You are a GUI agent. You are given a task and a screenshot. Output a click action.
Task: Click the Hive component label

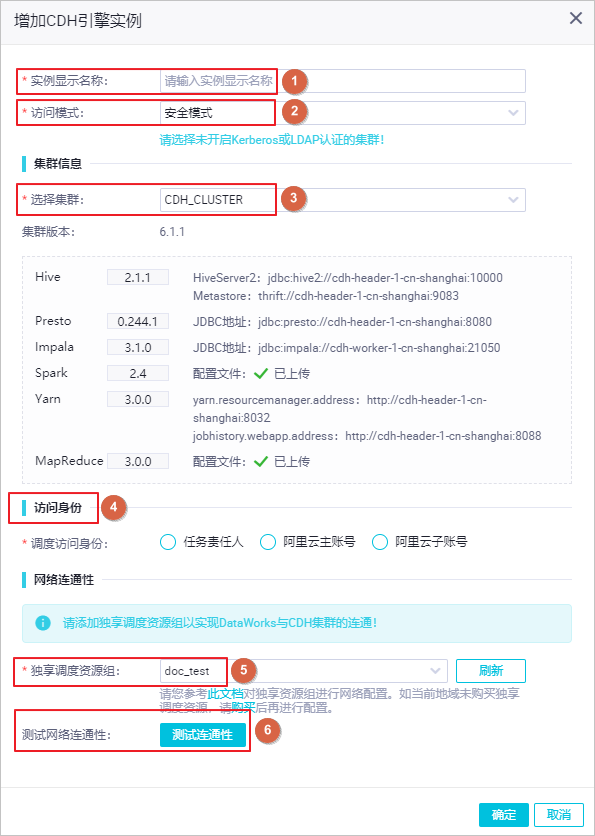pyautogui.click(x=48, y=277)
